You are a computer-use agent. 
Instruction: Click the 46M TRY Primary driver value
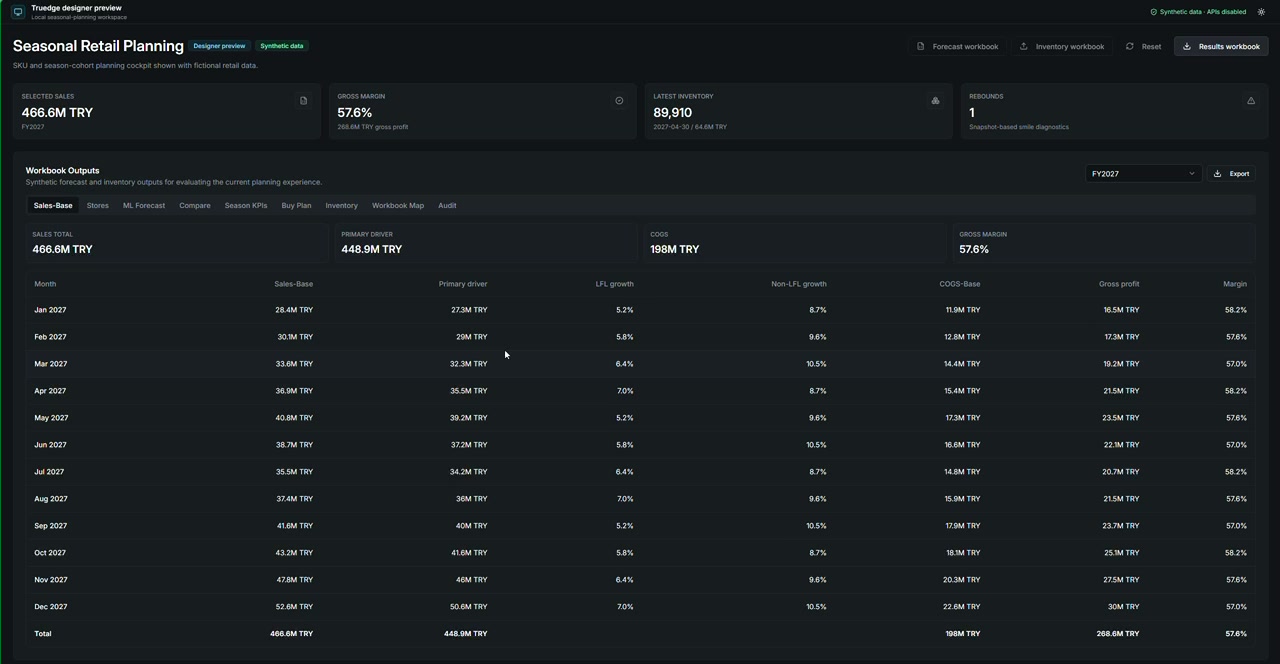(x=472, y=580)
